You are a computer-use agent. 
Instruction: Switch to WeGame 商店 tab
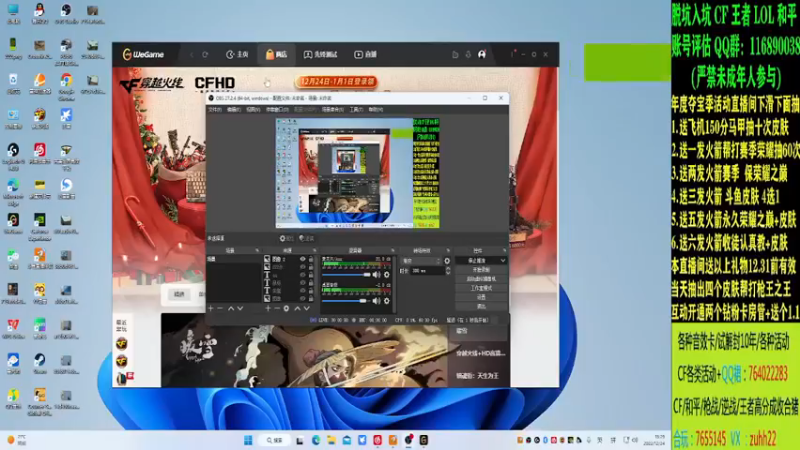277,54
